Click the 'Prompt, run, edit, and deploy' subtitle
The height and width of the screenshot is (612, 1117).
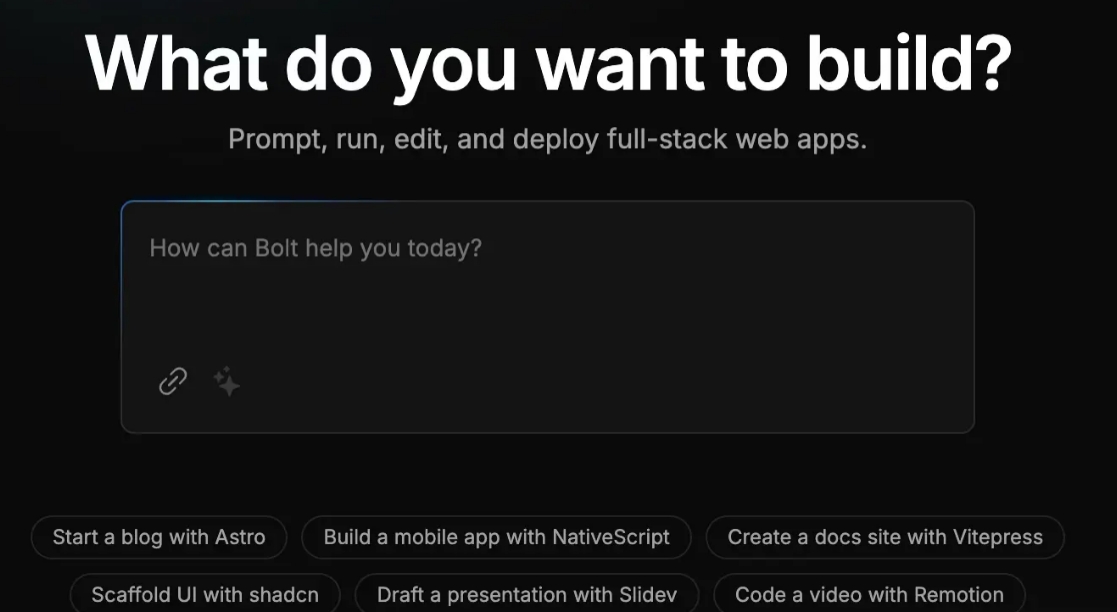548,139
